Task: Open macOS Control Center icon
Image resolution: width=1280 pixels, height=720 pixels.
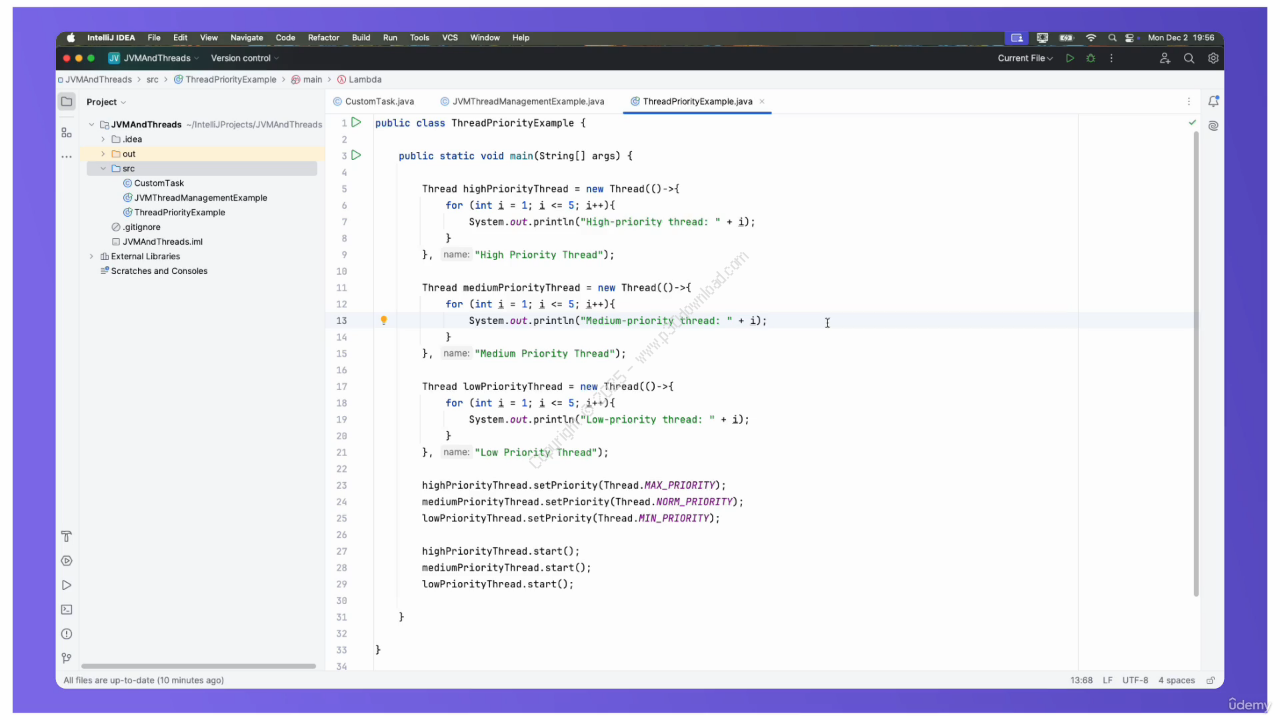Action: (1130, 38)
